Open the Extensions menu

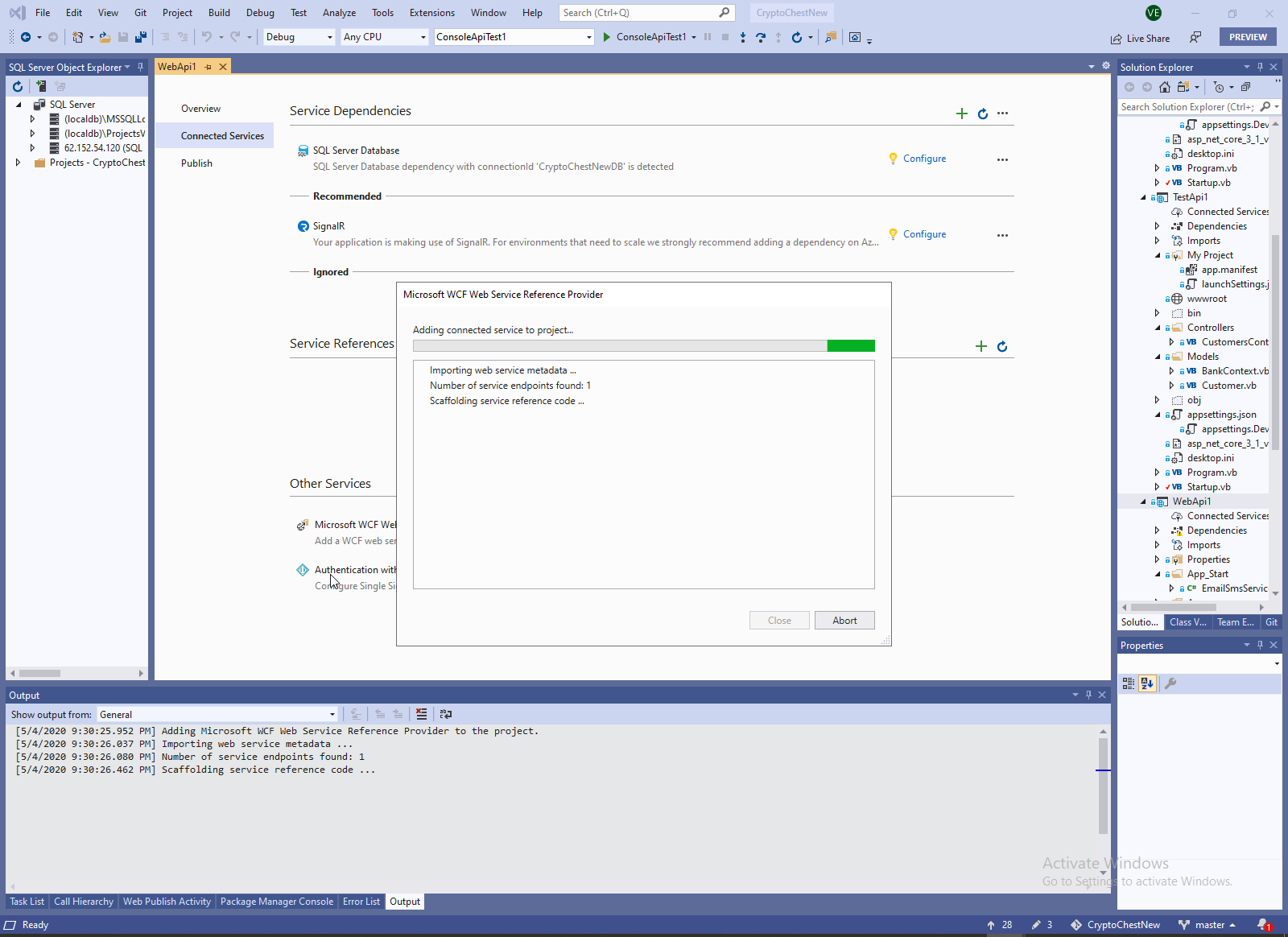[x=432, y=13]
